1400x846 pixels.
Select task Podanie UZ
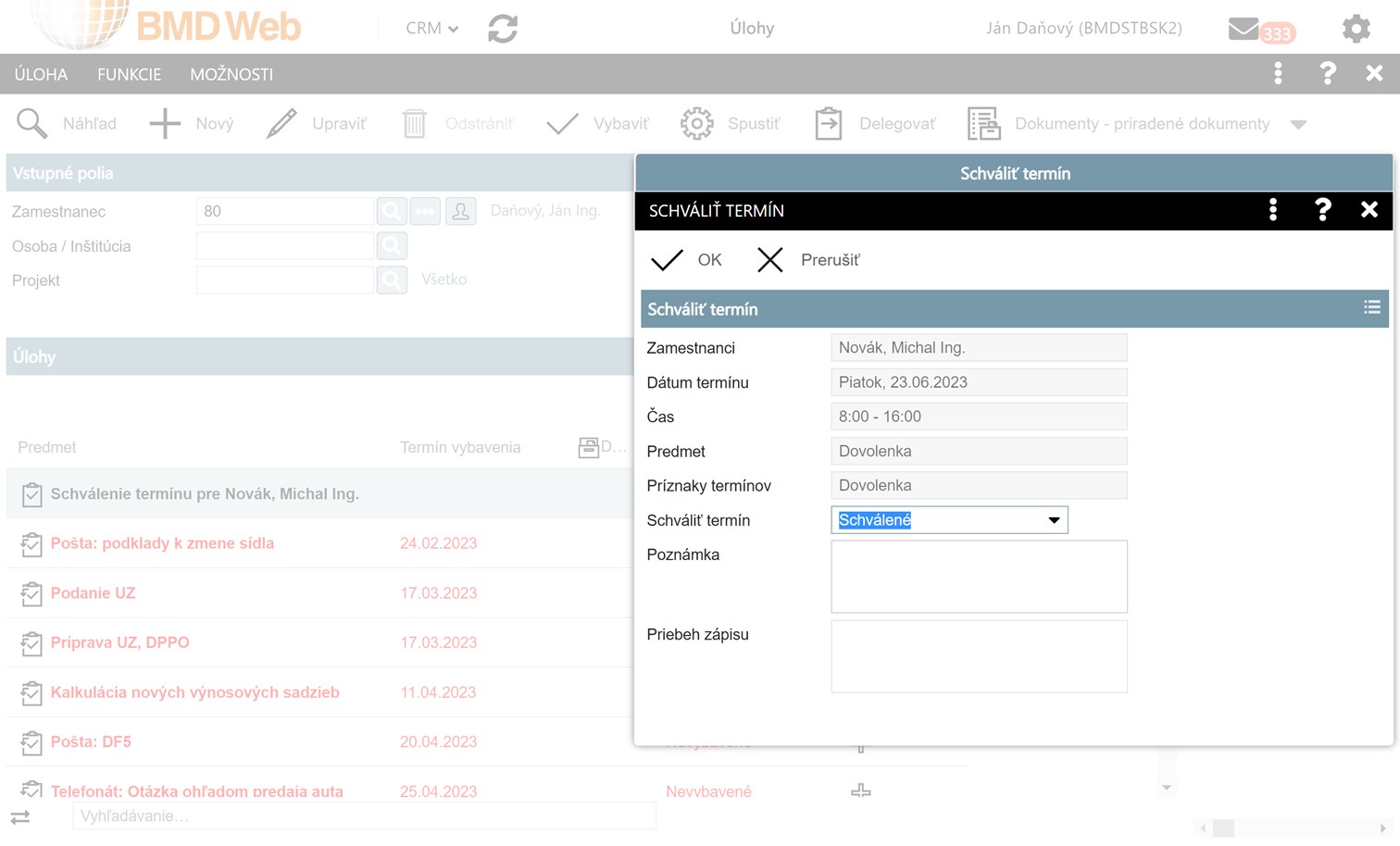pyautogui.click(x=93, y=593)
